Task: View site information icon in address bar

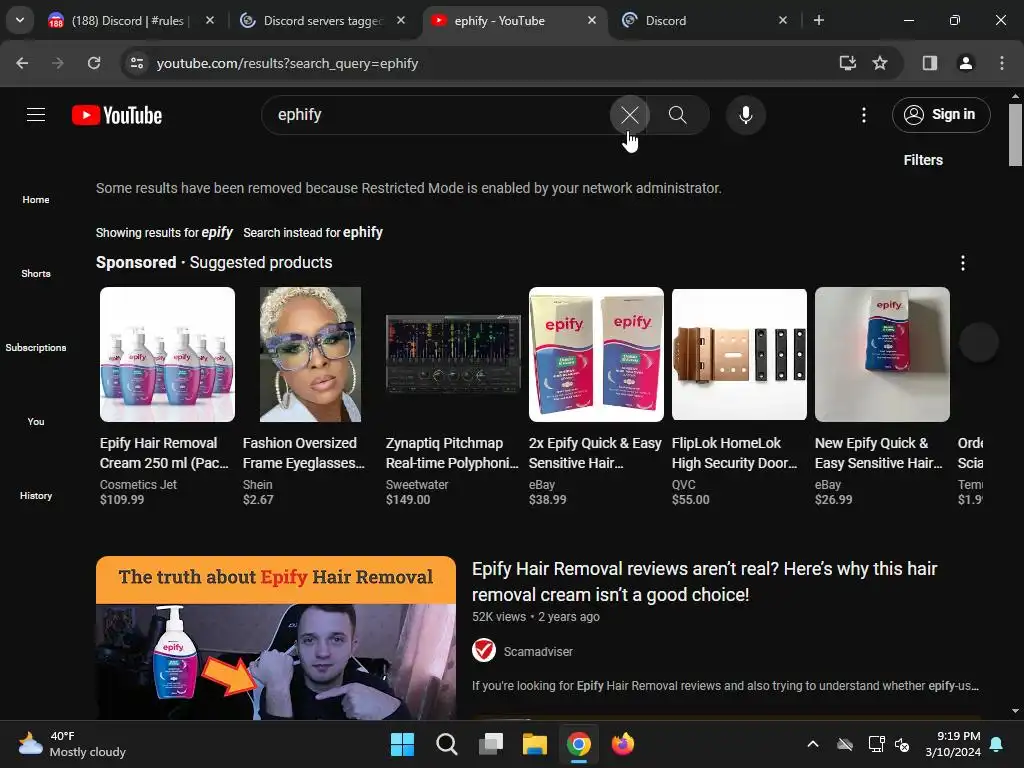Action: pyautogui.click(x=136, y=63)
